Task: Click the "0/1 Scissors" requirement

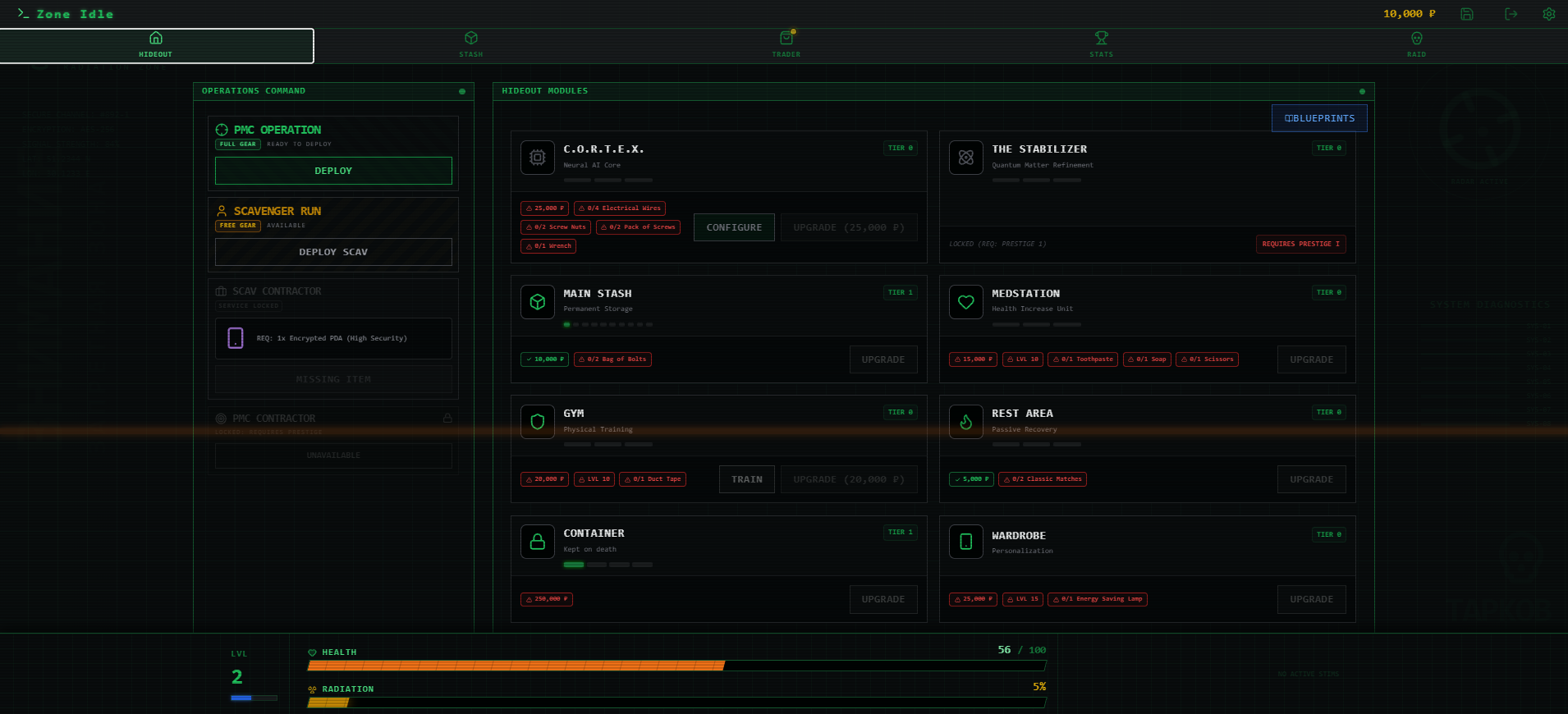Action: tap(1208, 359)
